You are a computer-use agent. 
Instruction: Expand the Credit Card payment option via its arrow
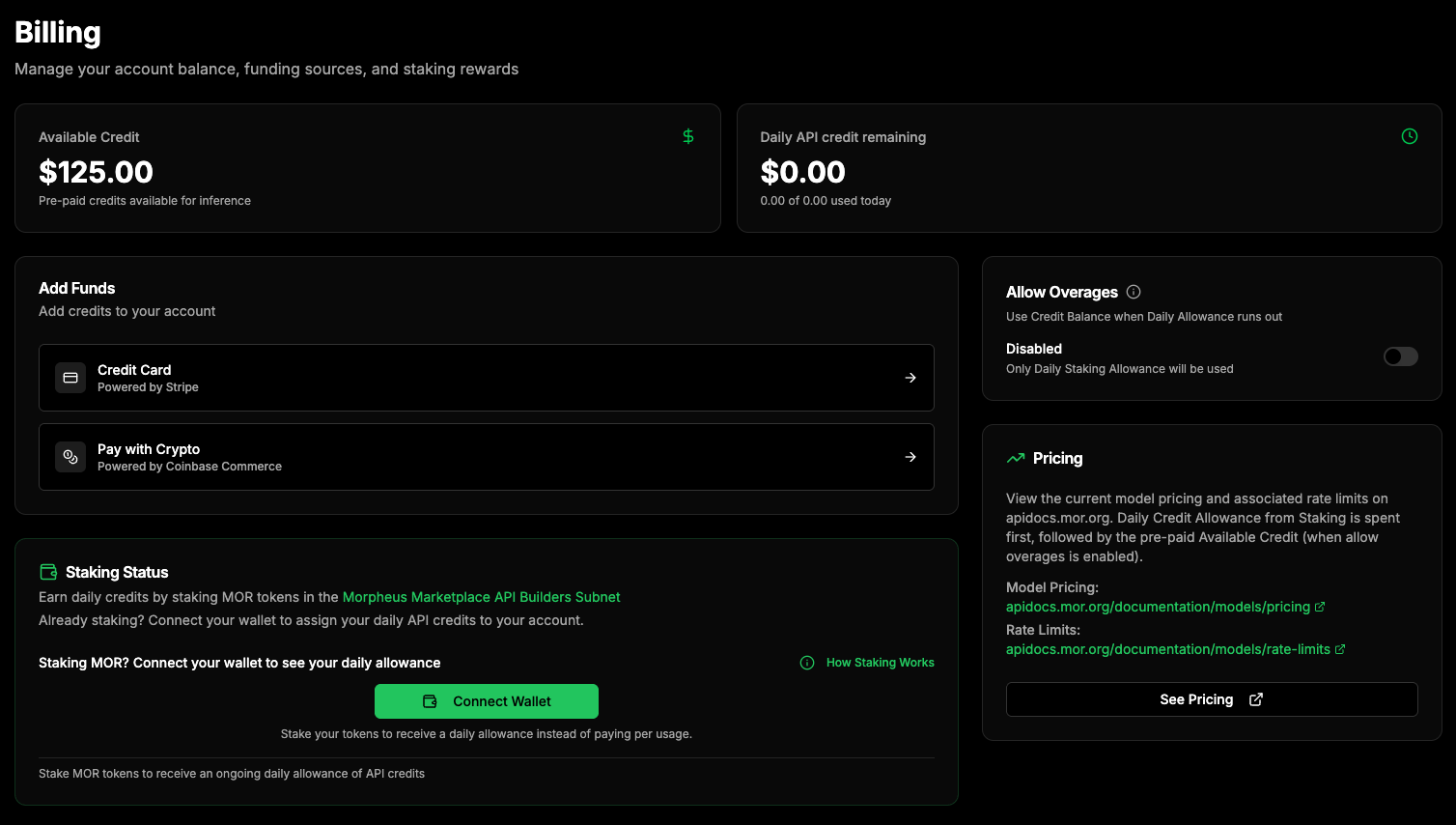click(x=910, y=378)
